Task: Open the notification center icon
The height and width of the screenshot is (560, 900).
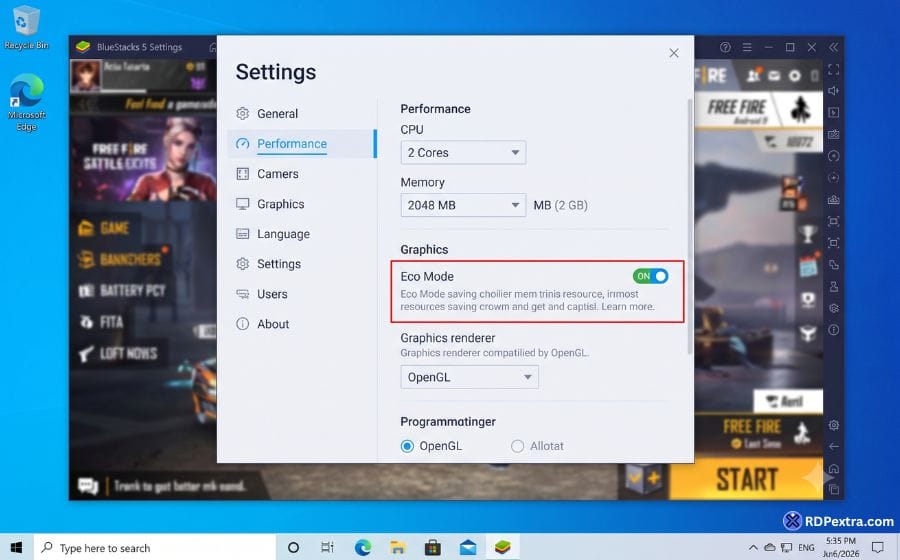Action: [878, 547]
